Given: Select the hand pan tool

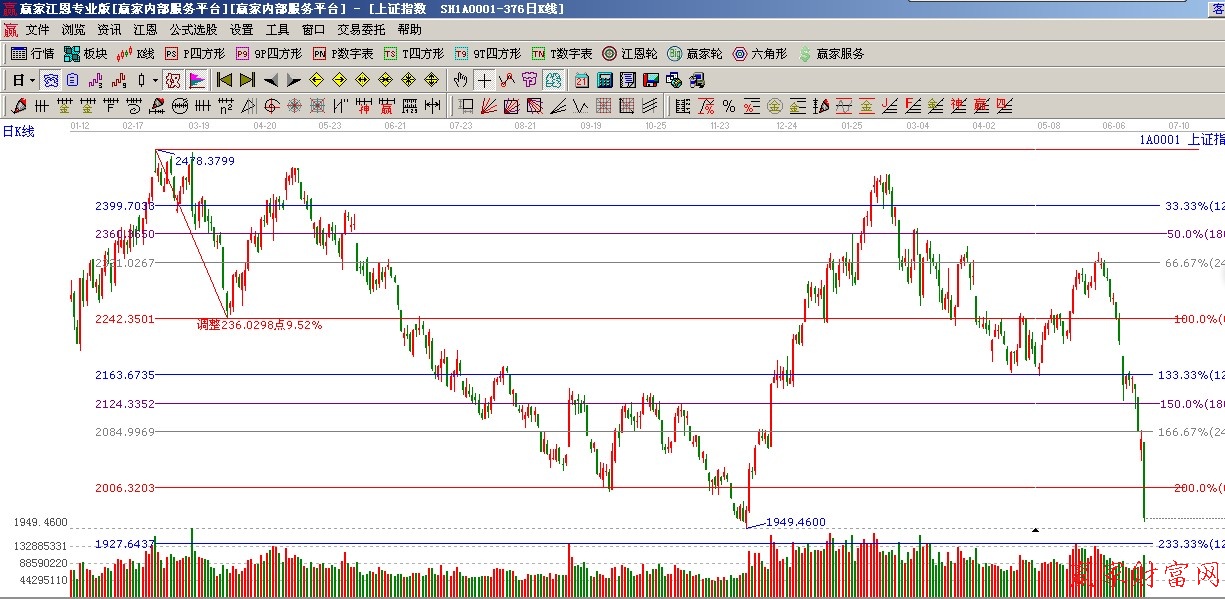Looking at the screenshot, I should click(460, 80).
